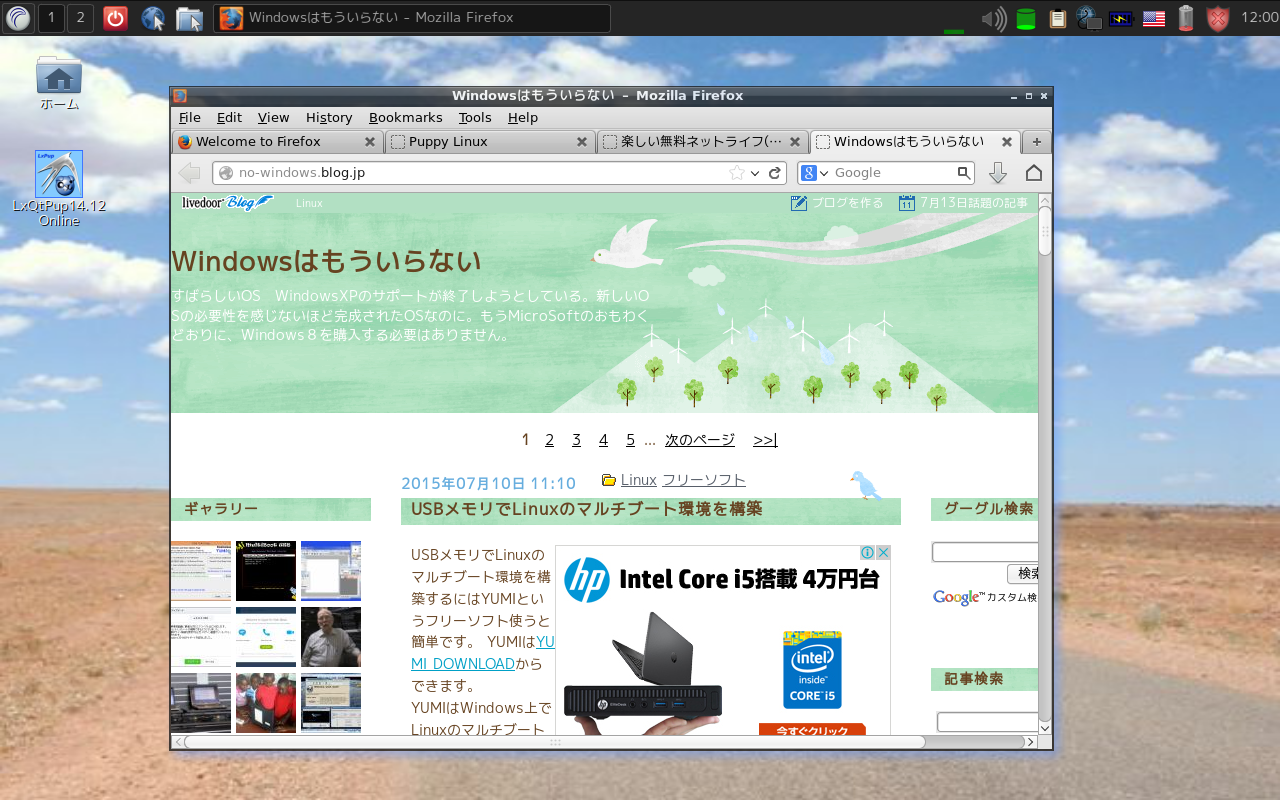Screen dimensions: 1280x800
Task: Open a new tab with plus button
Action: tap(1037, 142)
